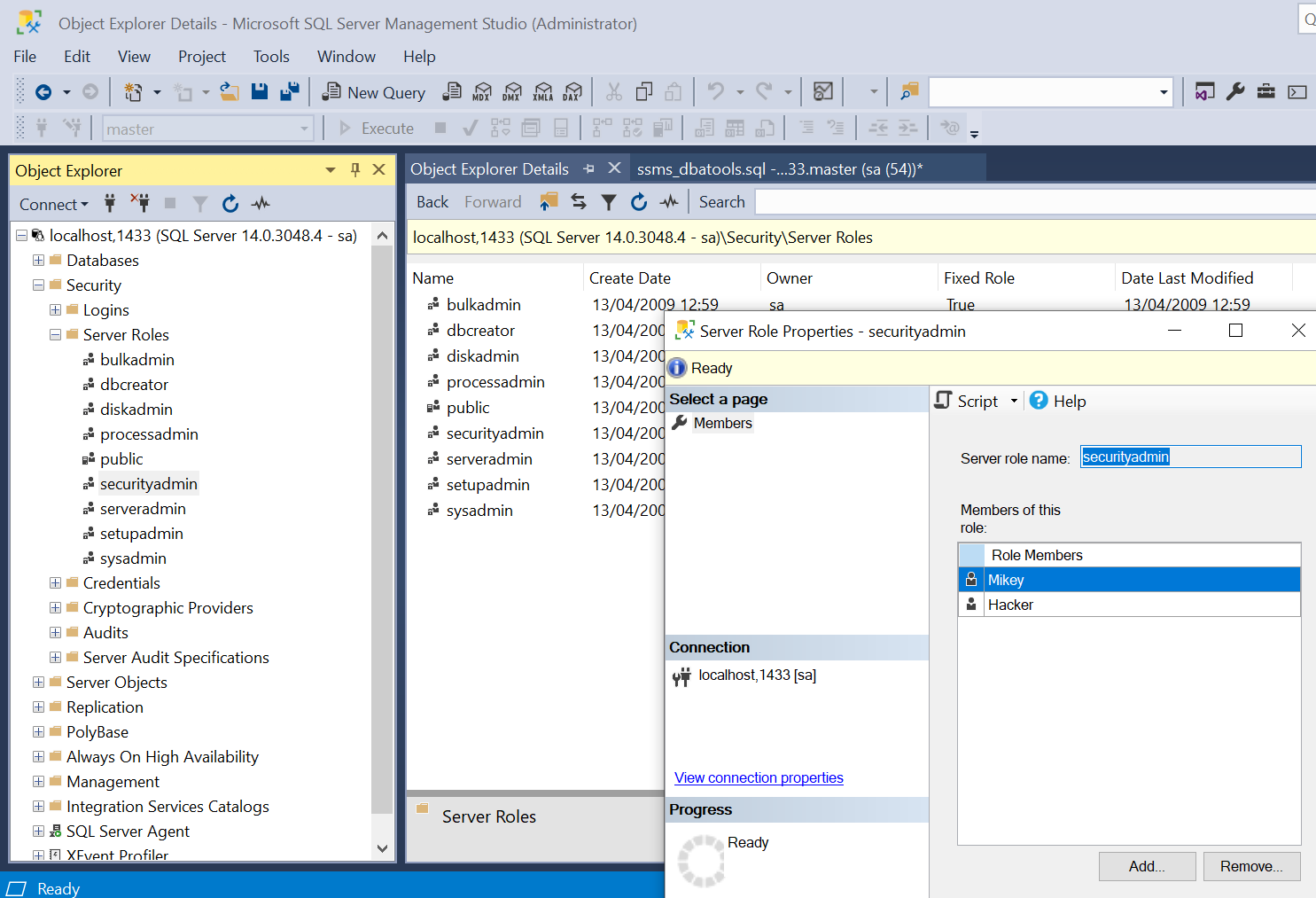This screenshot has width=1316, height=898.
Task: Open the Properties Window wrench icon
Action: click(x=1235, y=91)
